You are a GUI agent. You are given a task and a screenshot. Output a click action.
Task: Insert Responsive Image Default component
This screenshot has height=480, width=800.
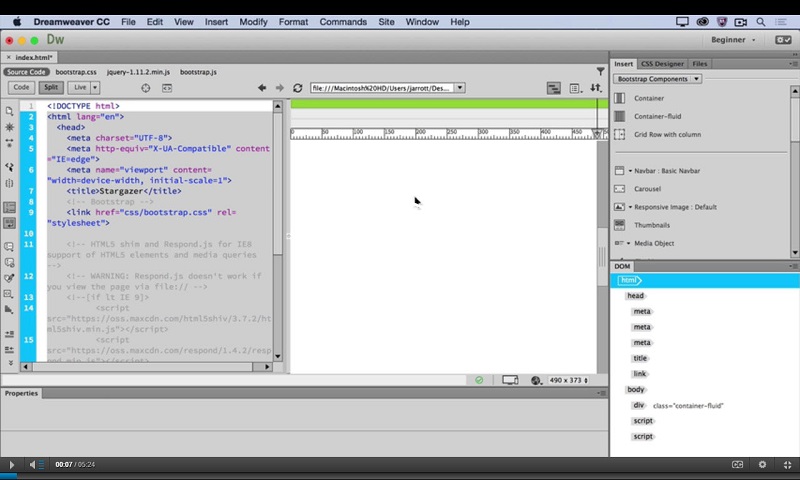(x=675, y=207)
